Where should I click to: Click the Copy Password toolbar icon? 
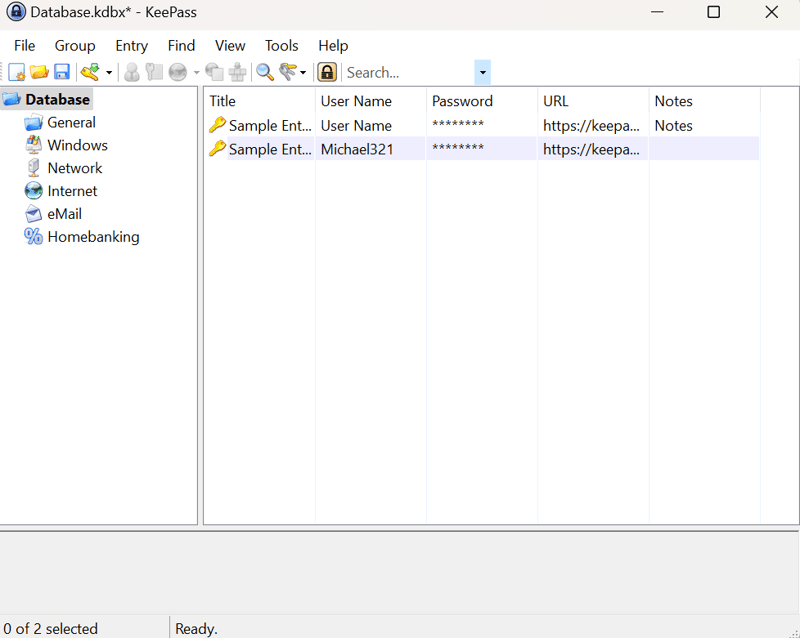pyautogui.click(x=154, y=72)
